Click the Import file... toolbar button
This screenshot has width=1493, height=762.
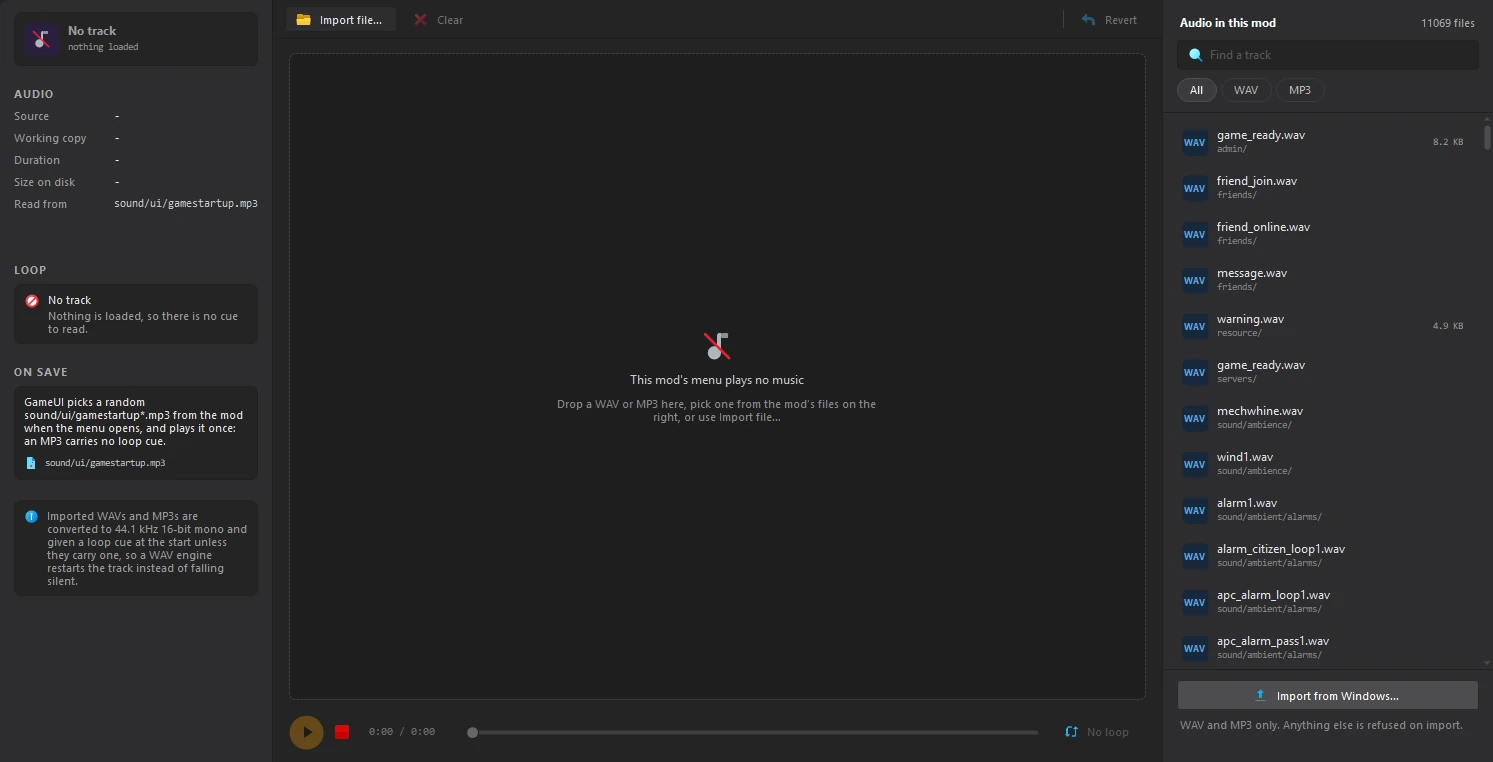340,20
